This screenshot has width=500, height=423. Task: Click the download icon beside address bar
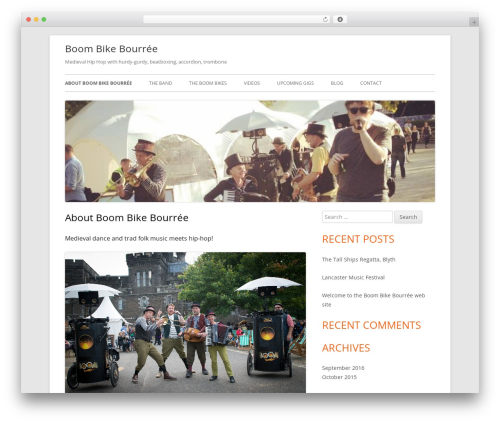coord(340,20)
